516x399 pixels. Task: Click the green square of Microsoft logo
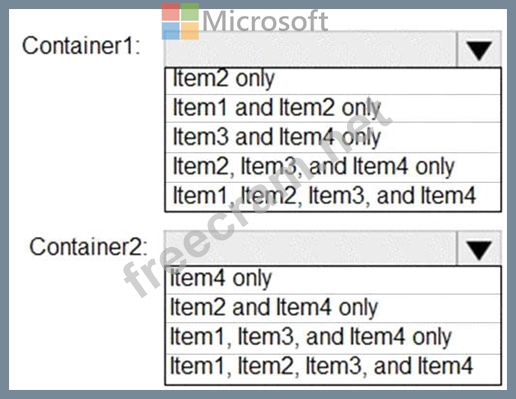click(190, 12)
